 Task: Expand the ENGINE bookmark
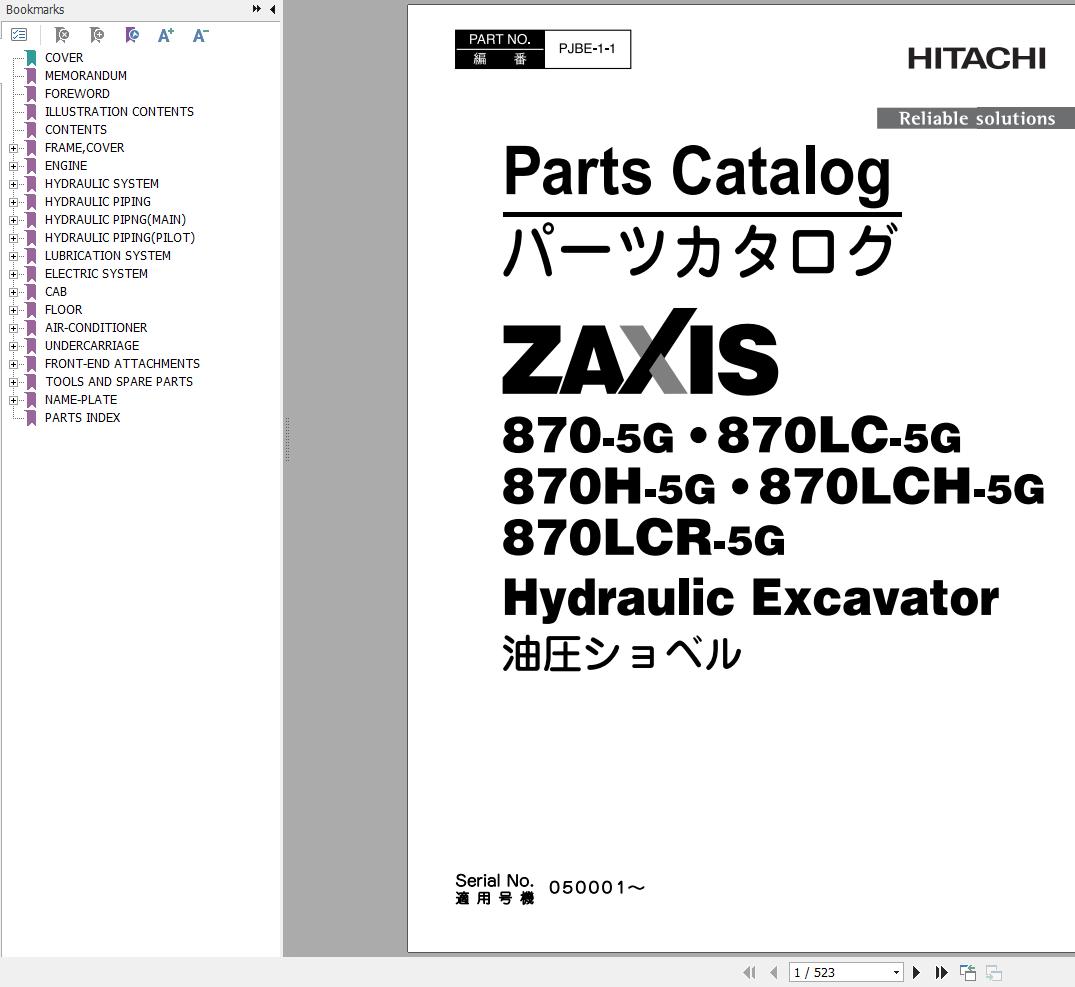13,166
